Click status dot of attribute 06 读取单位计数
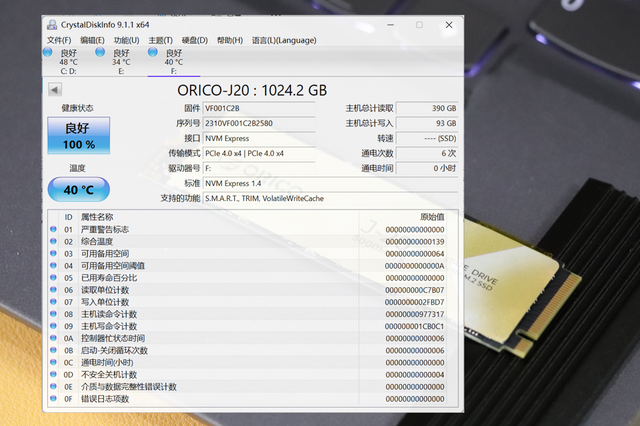The width and height of the screenshot is (640, 426). 53,290
